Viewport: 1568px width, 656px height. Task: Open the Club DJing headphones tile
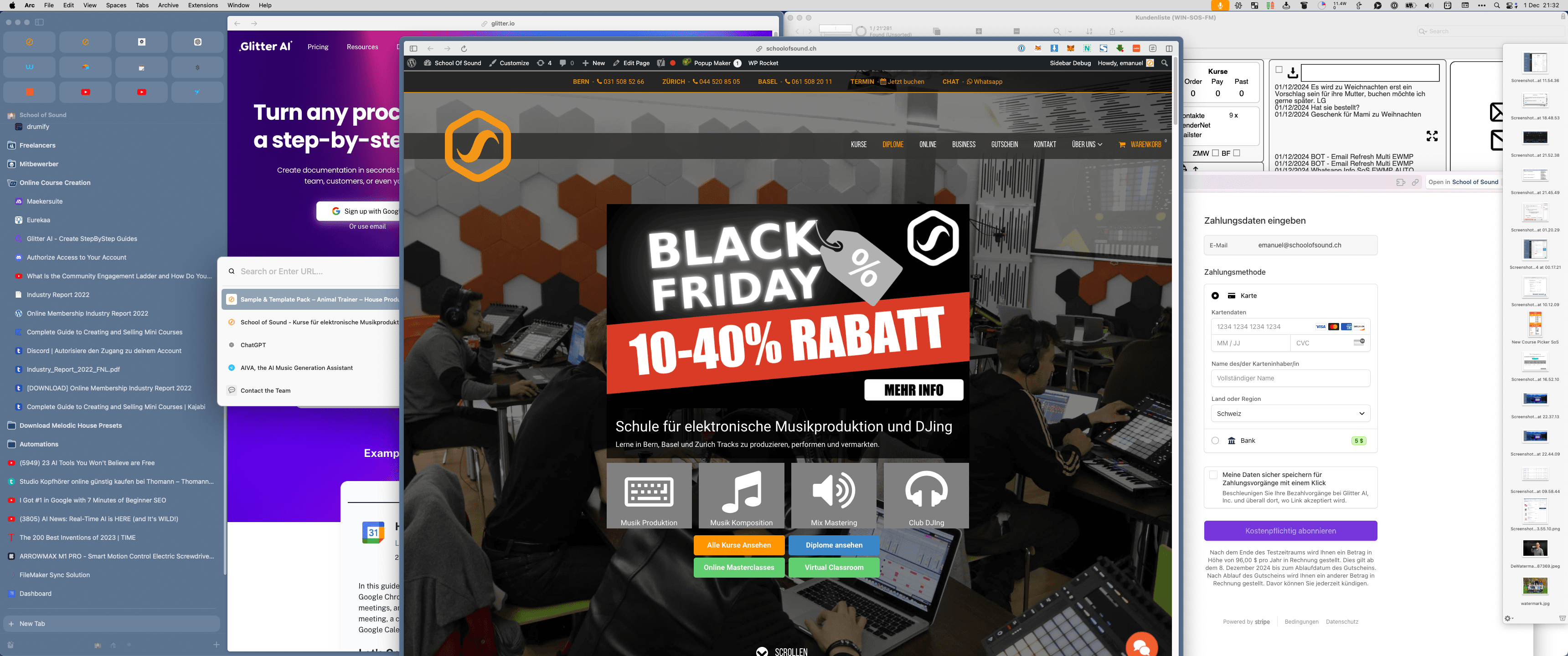(x=926, y=495)
